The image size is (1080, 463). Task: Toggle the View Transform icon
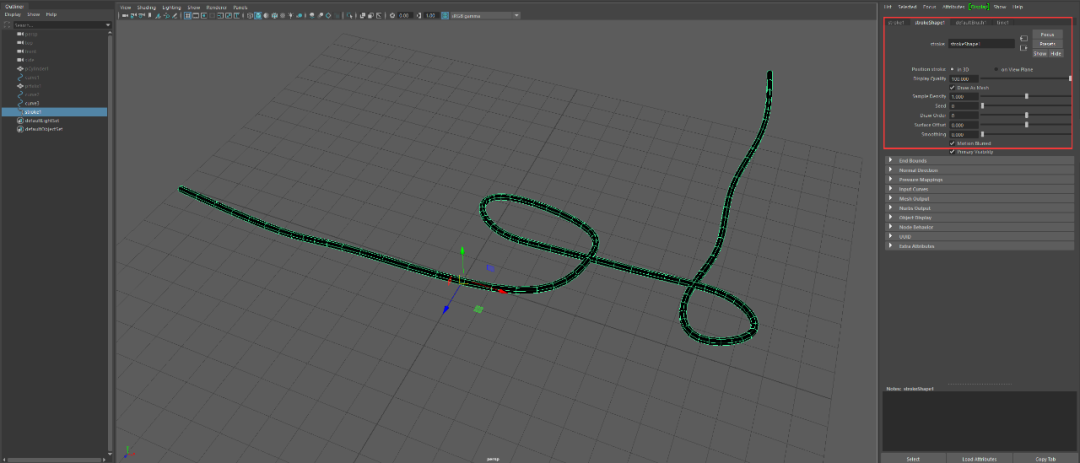pos(444,15)
